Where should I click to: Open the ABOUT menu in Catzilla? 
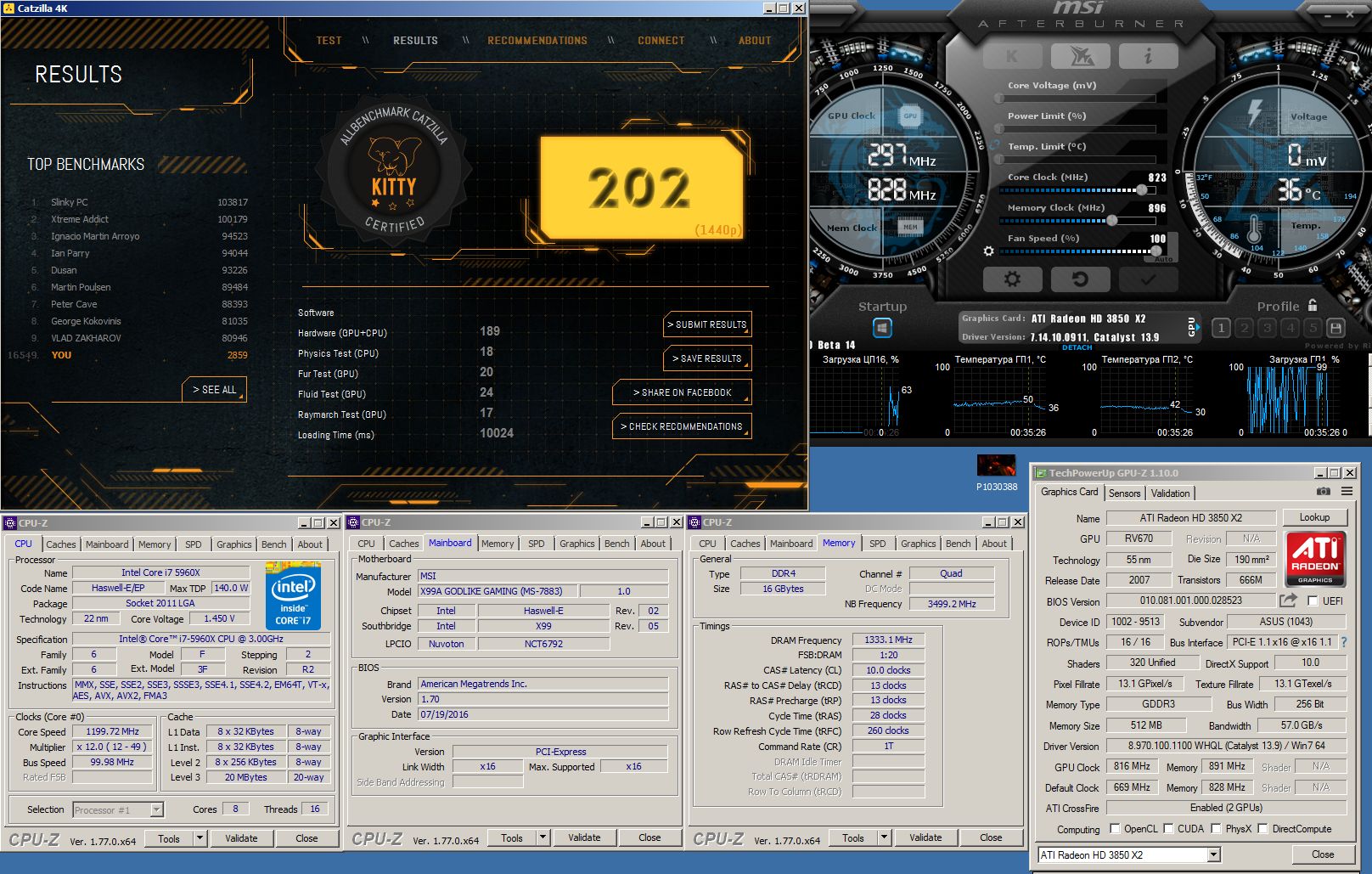pos(755,41)
